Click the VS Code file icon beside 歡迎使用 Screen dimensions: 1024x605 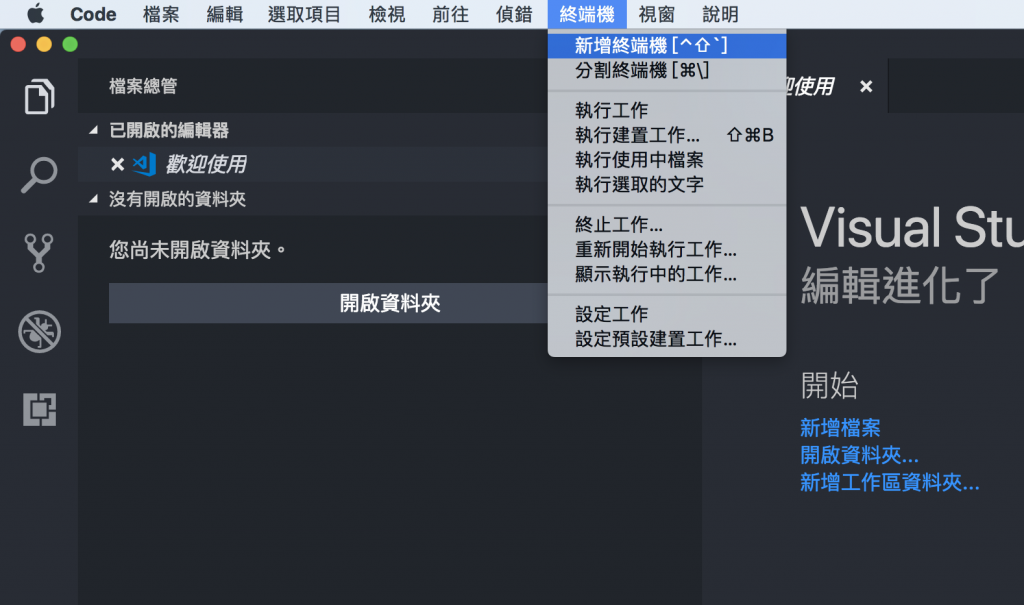pyautogui.click(x=144, y=164)
